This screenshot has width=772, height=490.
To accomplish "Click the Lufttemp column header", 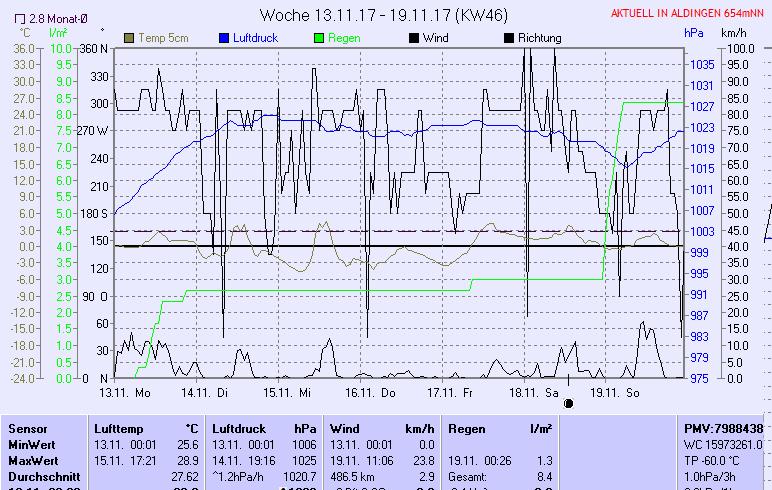I will (x=121, y=428).
